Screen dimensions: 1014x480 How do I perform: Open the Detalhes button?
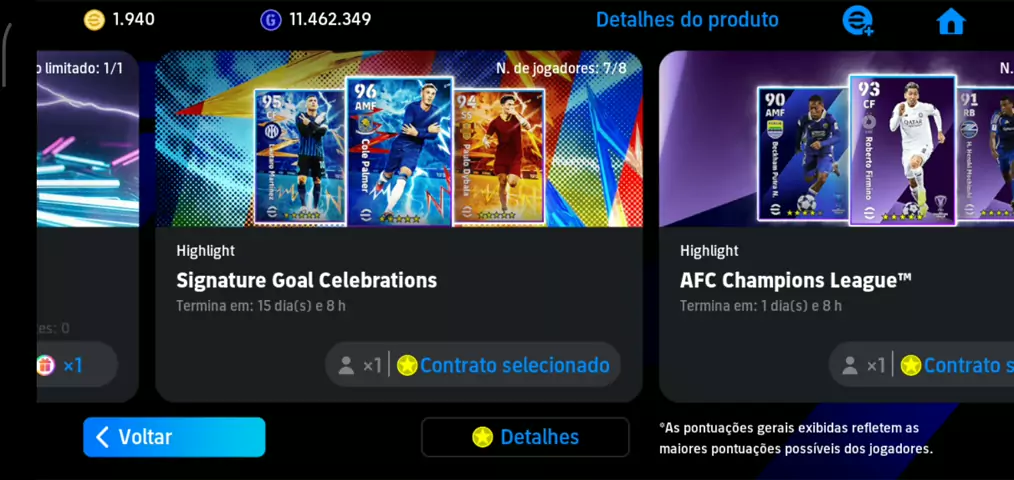[x=525, y=437]
